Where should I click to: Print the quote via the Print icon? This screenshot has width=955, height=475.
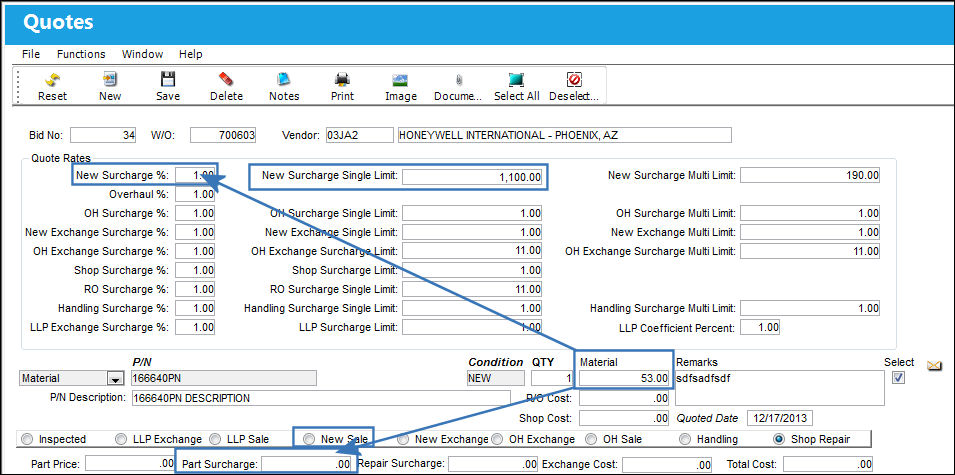[x=342, y=80]
